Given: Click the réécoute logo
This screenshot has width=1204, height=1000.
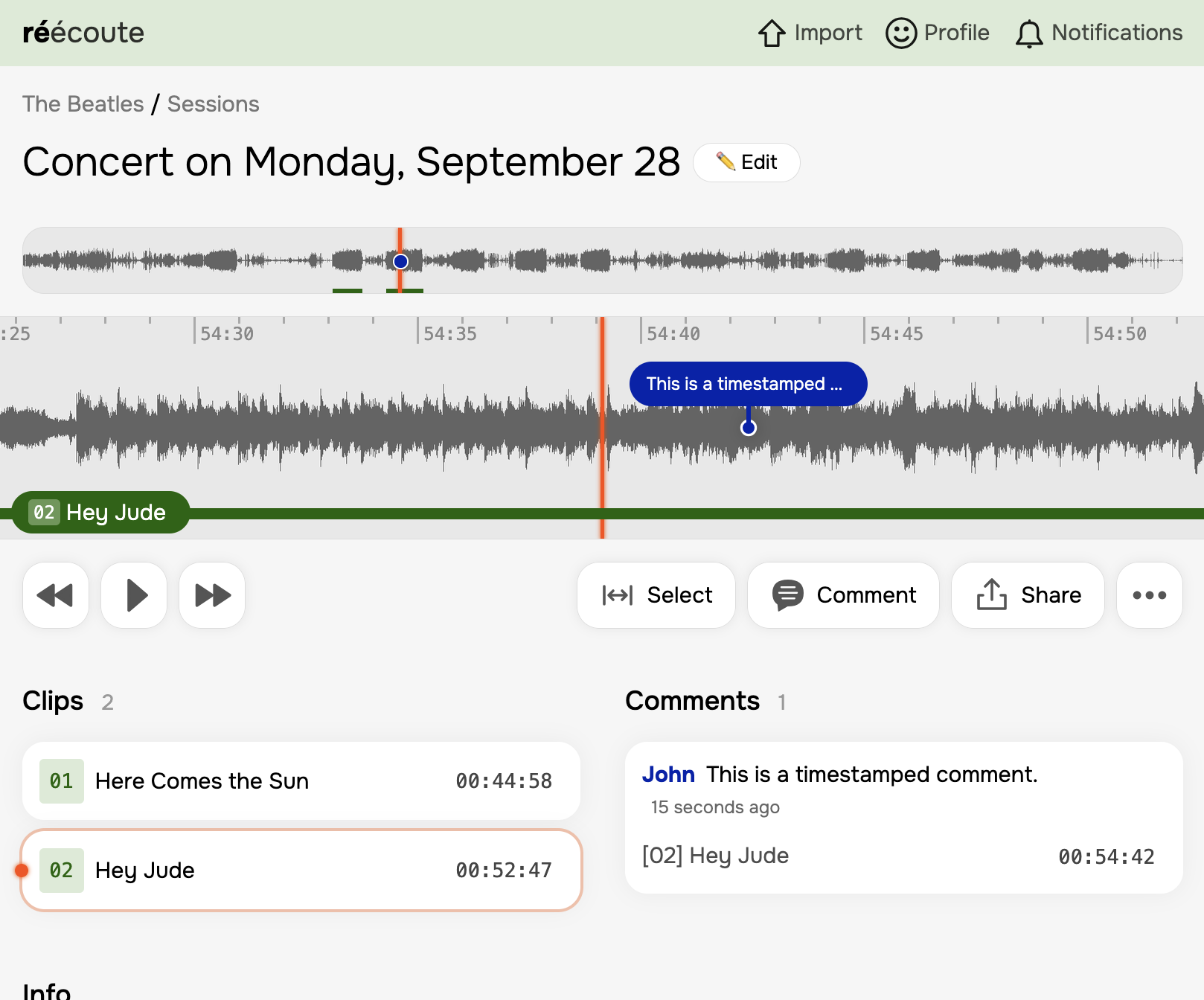Looking at the screenshot, I should click(83, 33).
